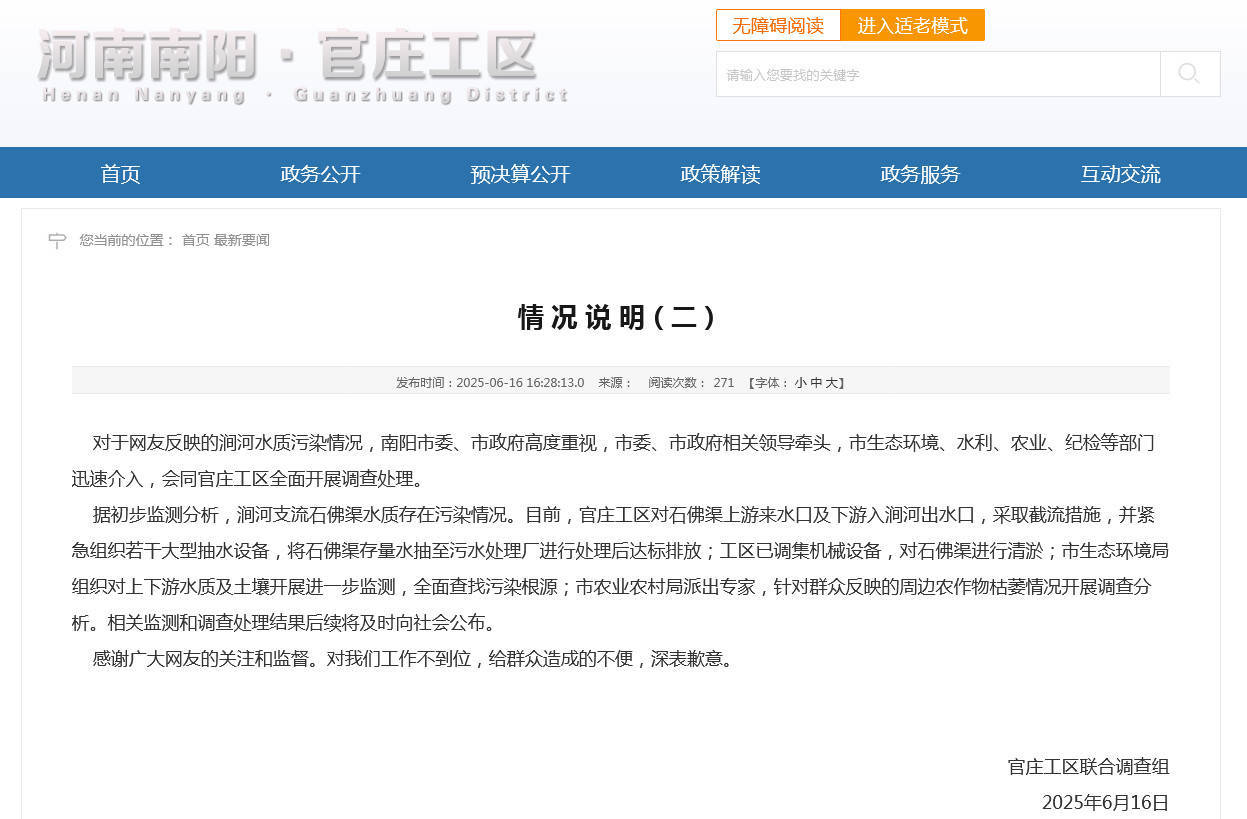This screenshot has height=819, width=1247.
Task: Go to the 首页 navigation tab
Action: [120, 173]
